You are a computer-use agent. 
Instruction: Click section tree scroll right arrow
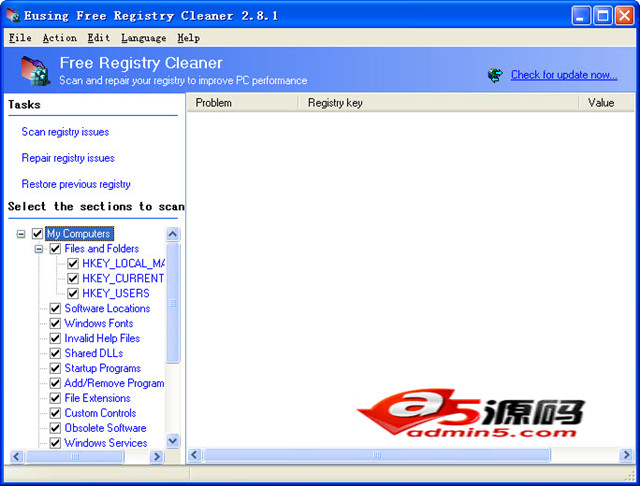click(157, 456)
